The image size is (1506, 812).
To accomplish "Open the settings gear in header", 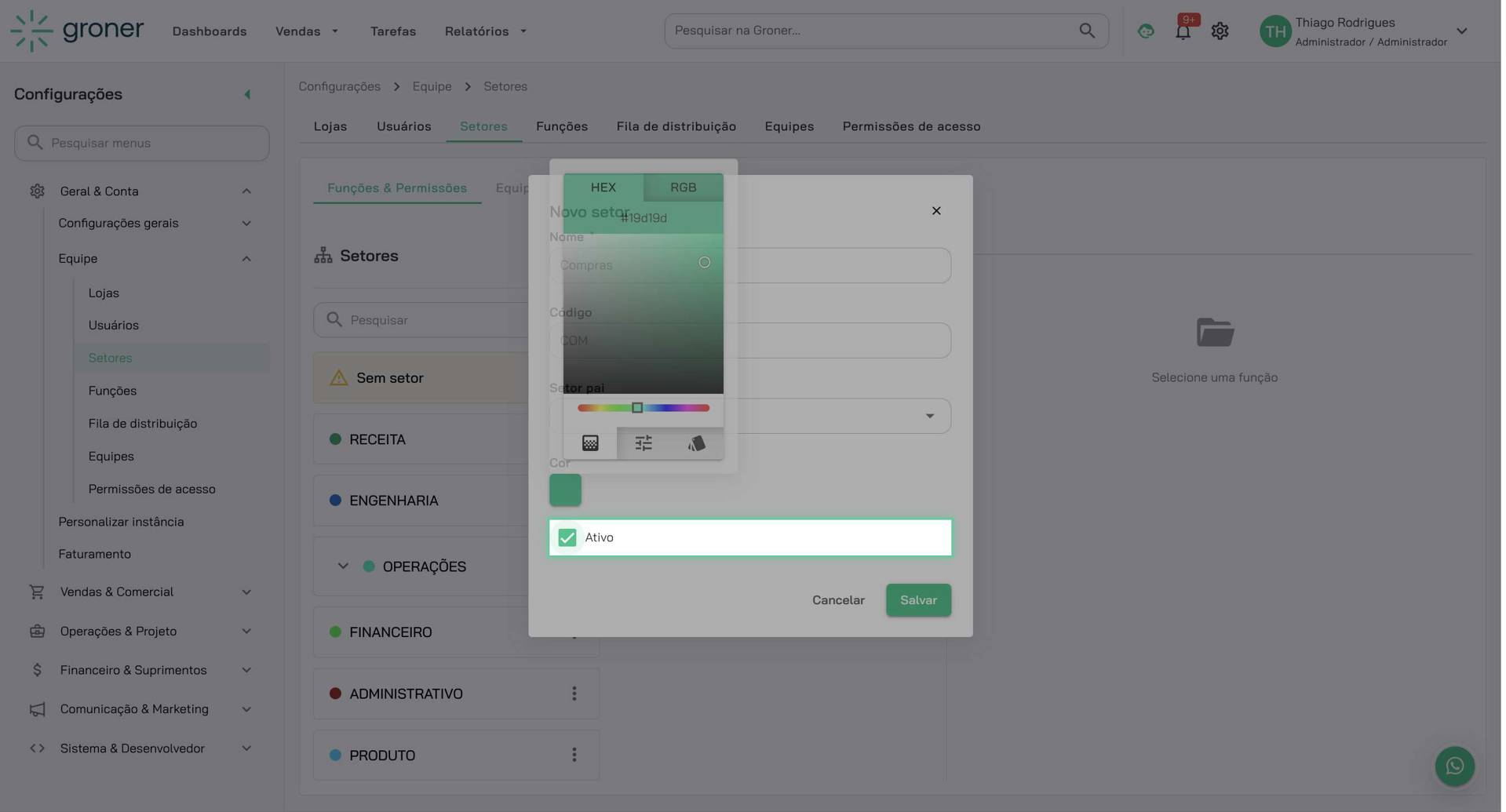I will point(1219,31).
